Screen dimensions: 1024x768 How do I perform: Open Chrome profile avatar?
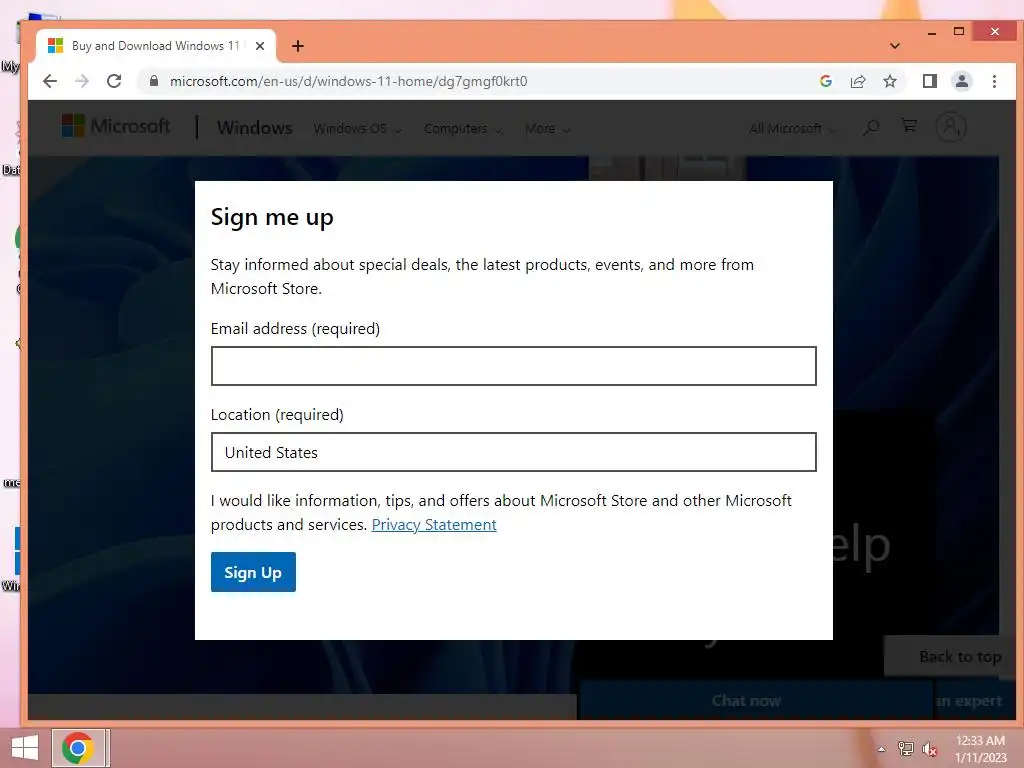point(961,81)
